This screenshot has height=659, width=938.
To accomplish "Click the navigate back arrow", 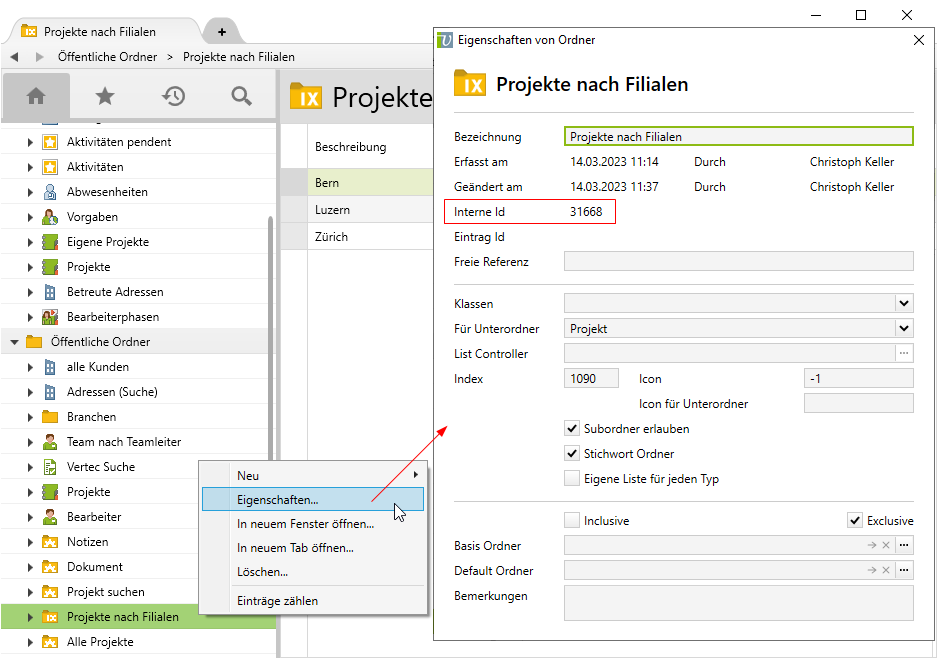I will pyautogui.click(x=14, y=57).
